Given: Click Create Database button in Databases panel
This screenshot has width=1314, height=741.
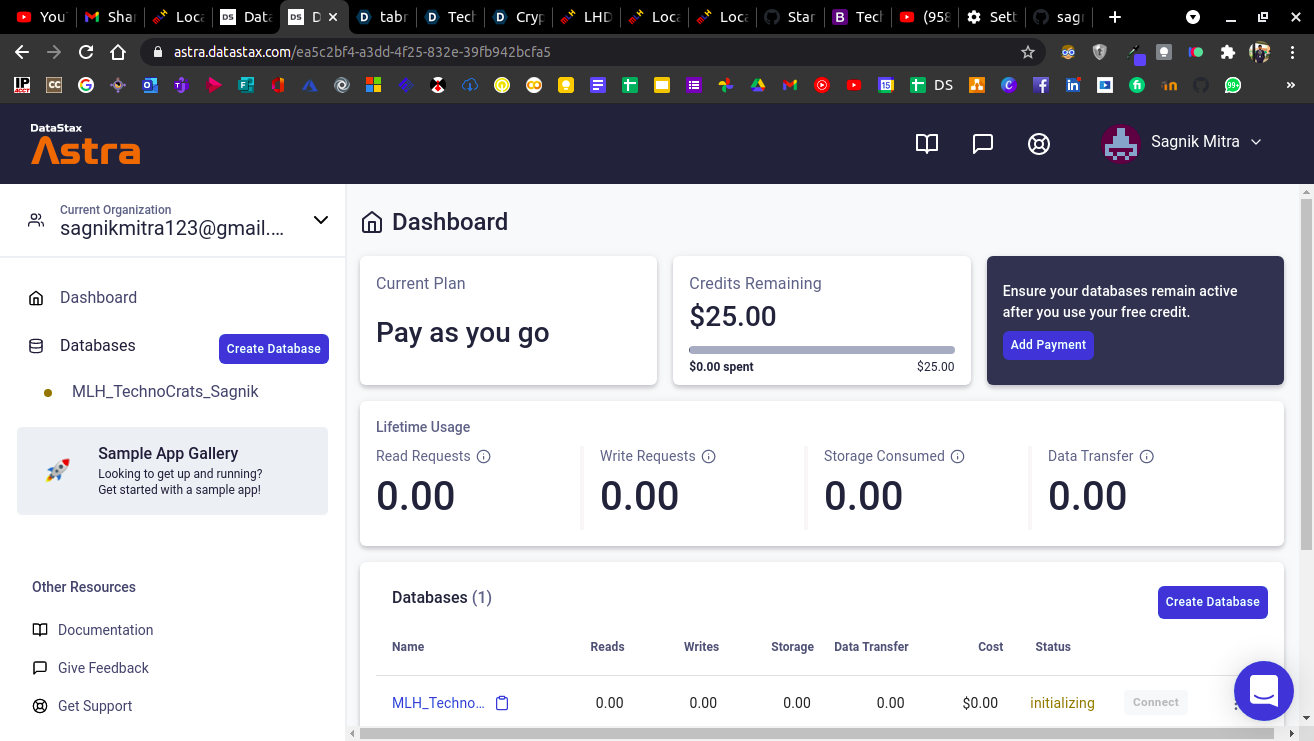Looking at the screenshot, I should point(1212,602).
